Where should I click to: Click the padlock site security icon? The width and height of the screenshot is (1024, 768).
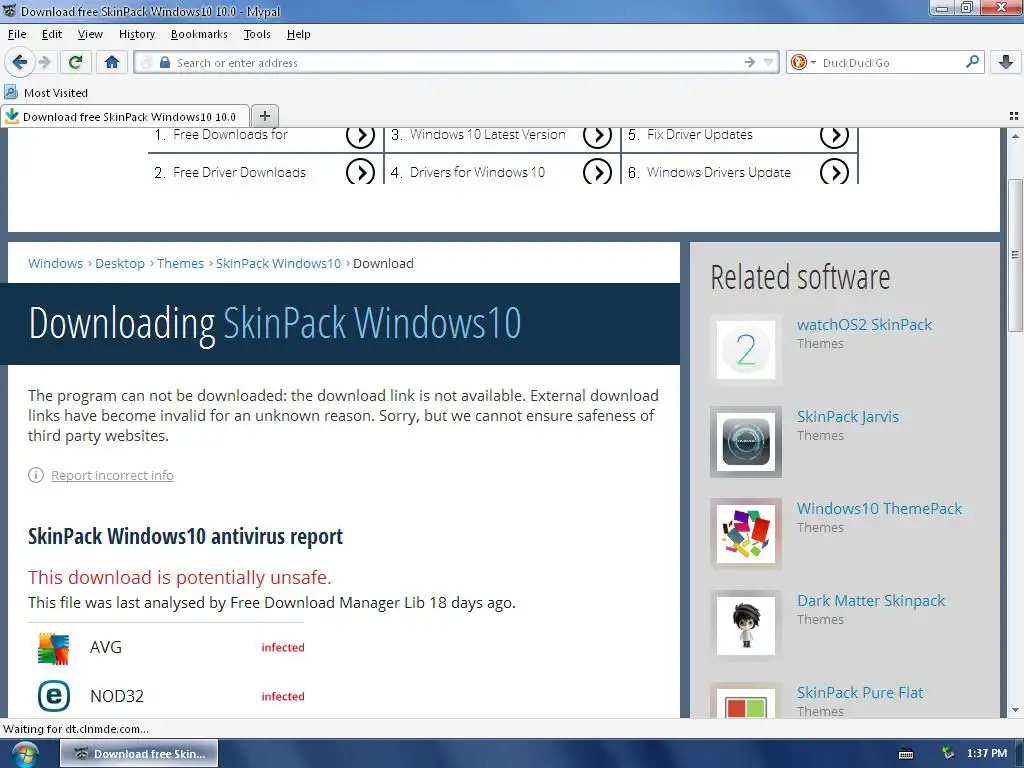point(165,63)
